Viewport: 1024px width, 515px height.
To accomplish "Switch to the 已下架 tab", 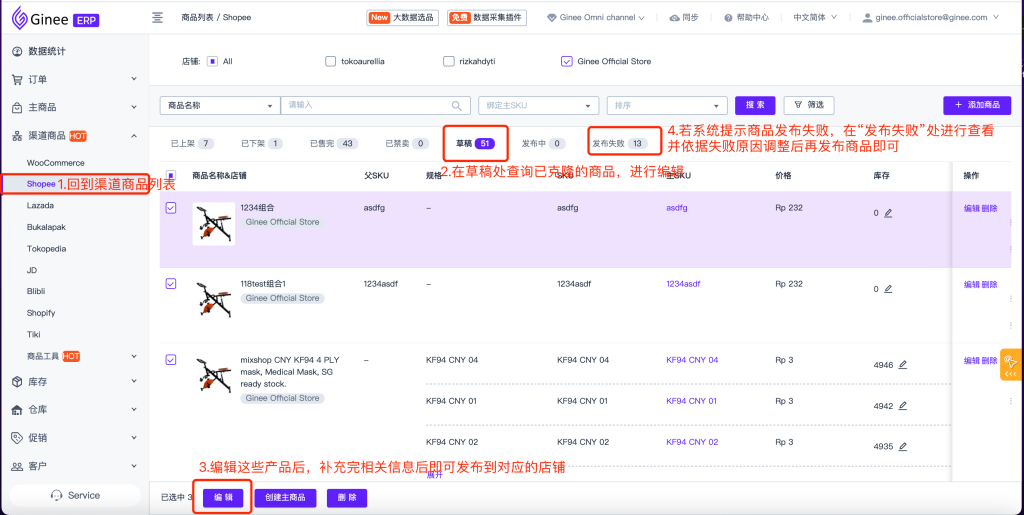I will click(x=261, y=144).
